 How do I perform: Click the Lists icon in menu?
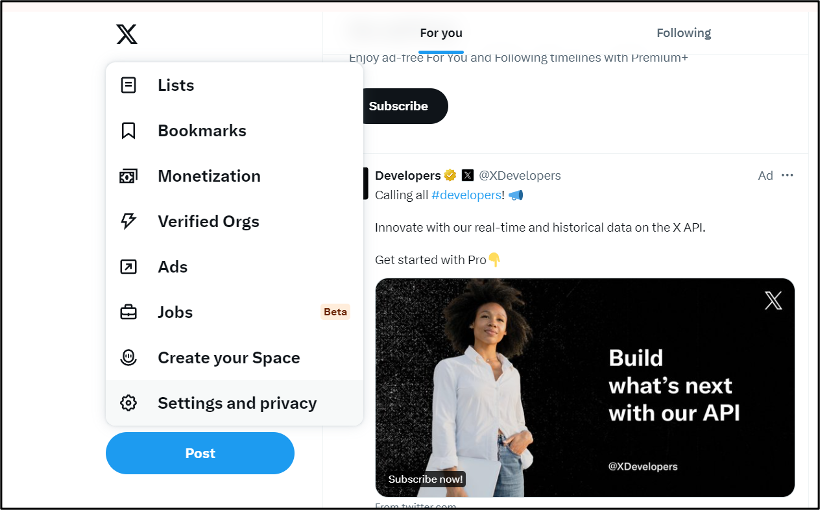click(128, 85)
